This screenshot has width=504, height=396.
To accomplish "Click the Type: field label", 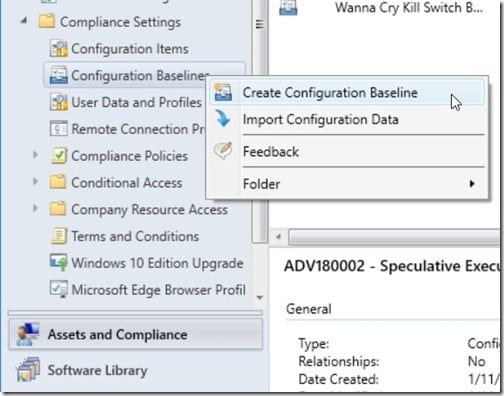I will [314, 343].
